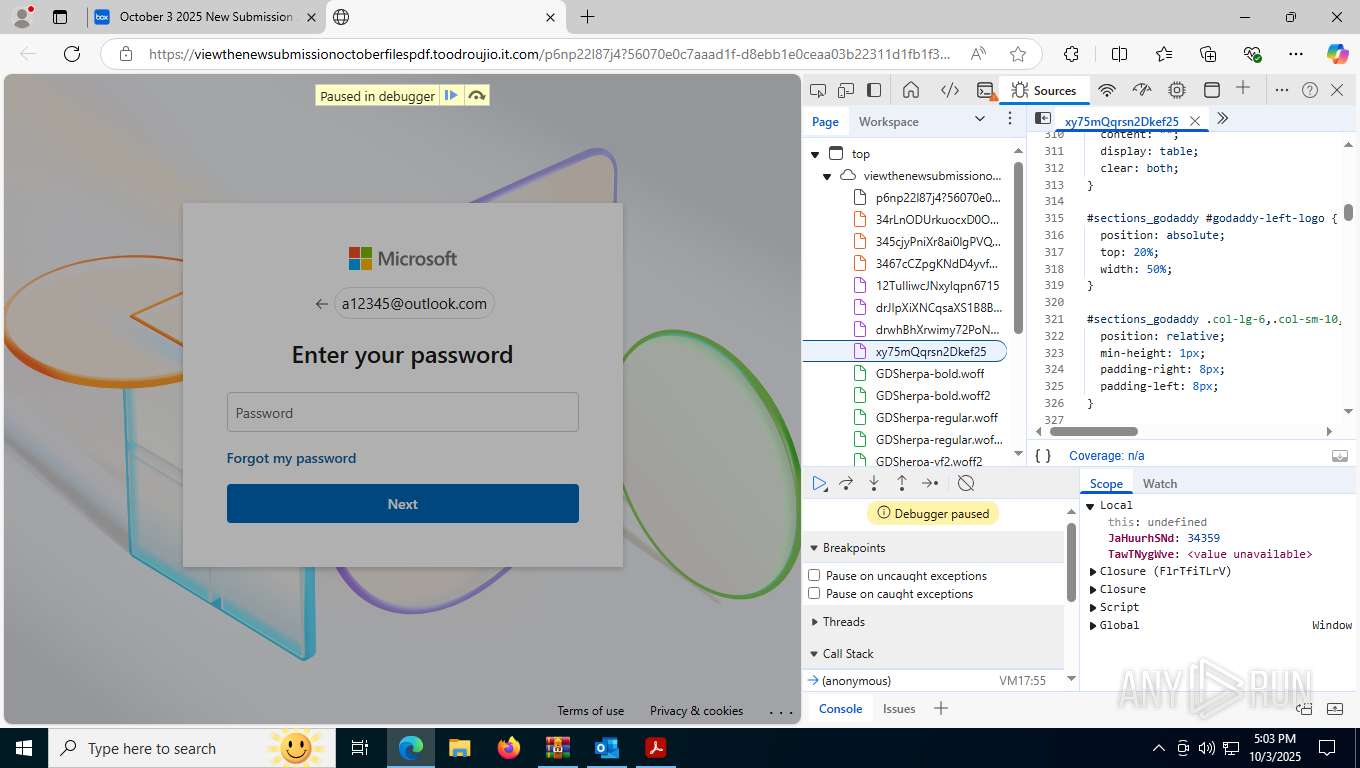Image resolution: width=1360 pixels, height=768 pixels.
Task: Open Navigator pane three-dots menu
Action: click(x=1008, y=120)
